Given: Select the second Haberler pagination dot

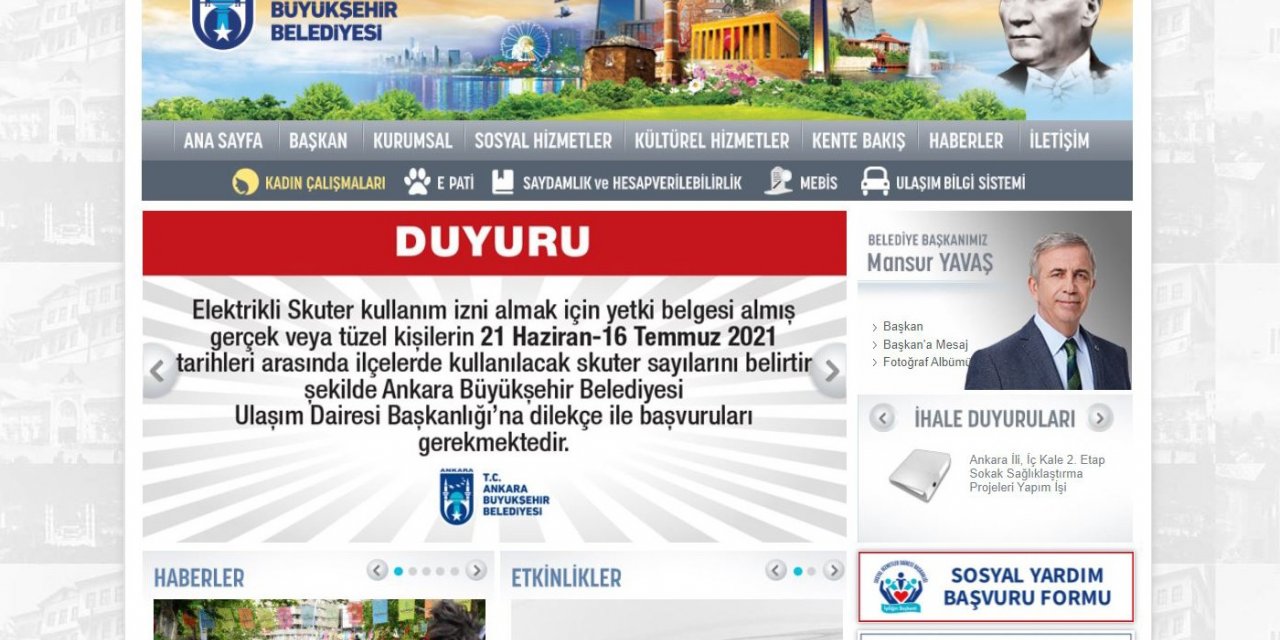Looking at the screenshot, I should [x=412, y=572].
